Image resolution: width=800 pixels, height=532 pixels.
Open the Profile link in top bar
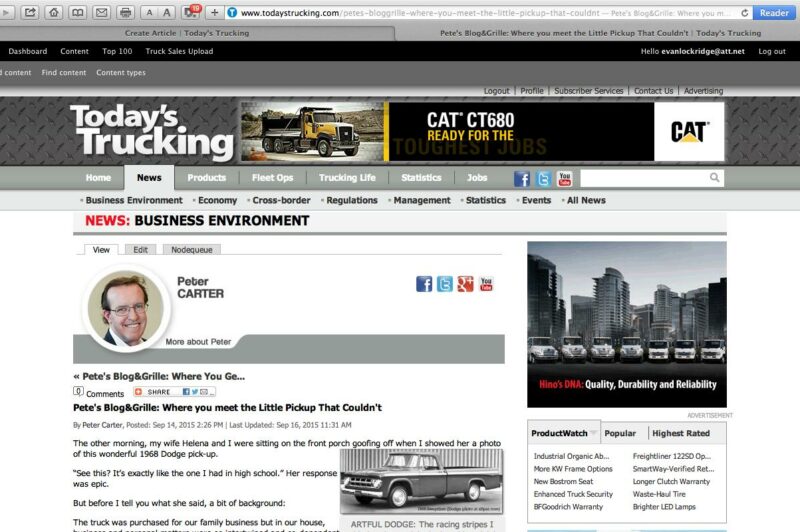[x=532, y=91]
